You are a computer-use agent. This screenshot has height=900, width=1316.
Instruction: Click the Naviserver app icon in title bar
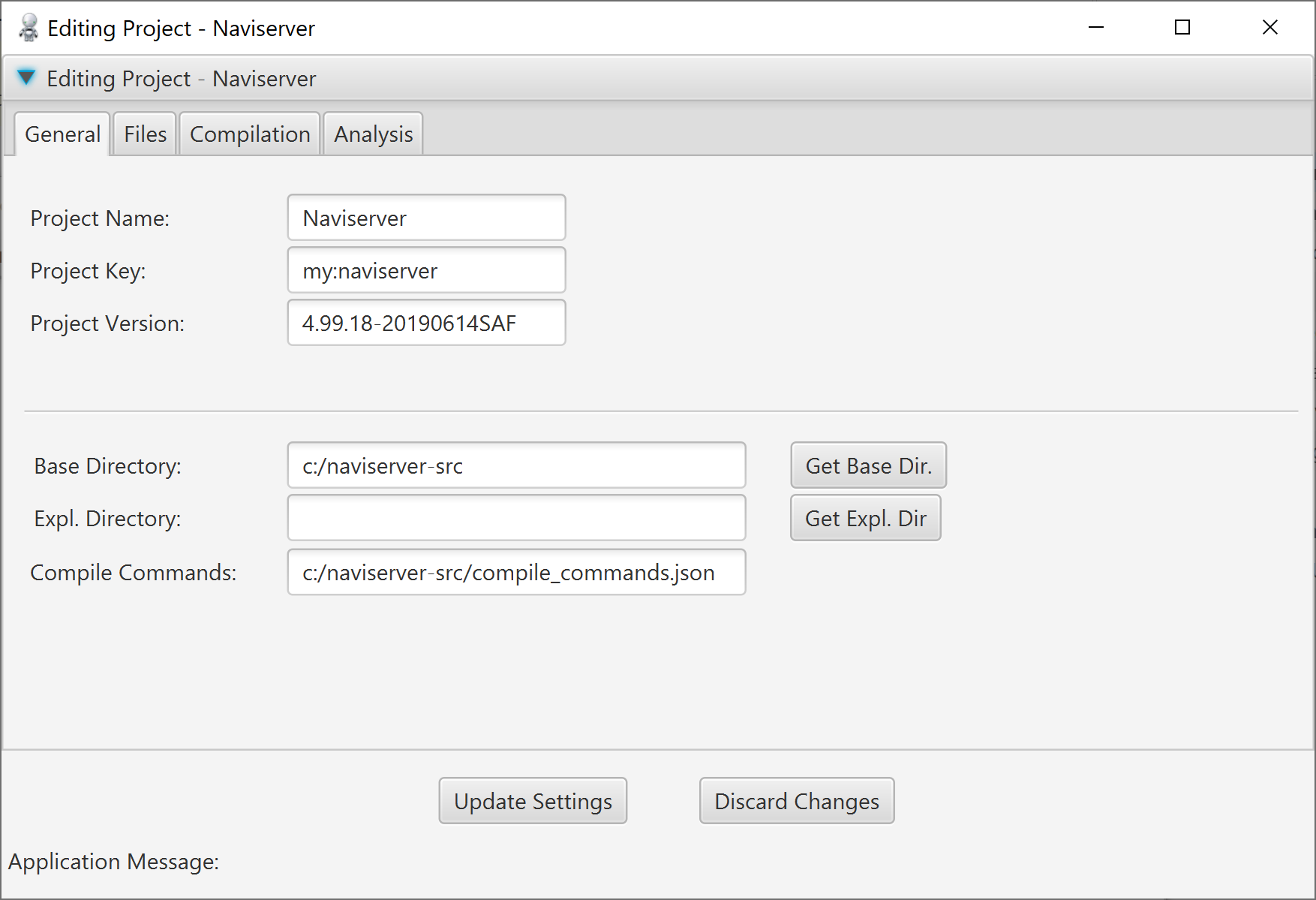point(29,29)
